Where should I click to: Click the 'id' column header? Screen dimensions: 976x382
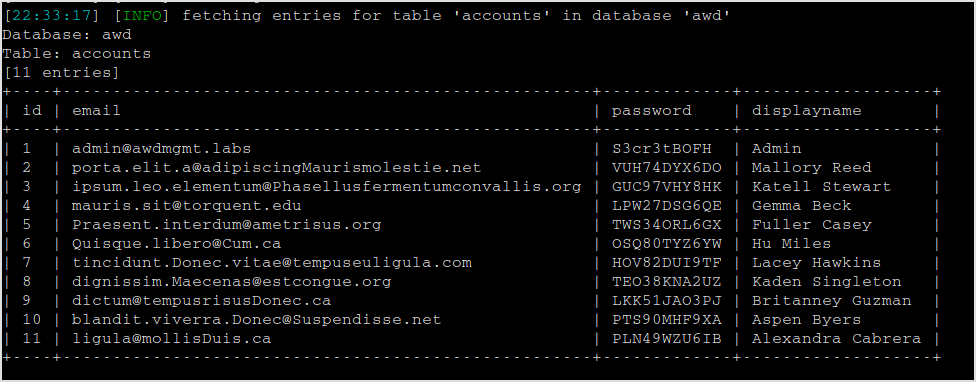coord(32,111)
